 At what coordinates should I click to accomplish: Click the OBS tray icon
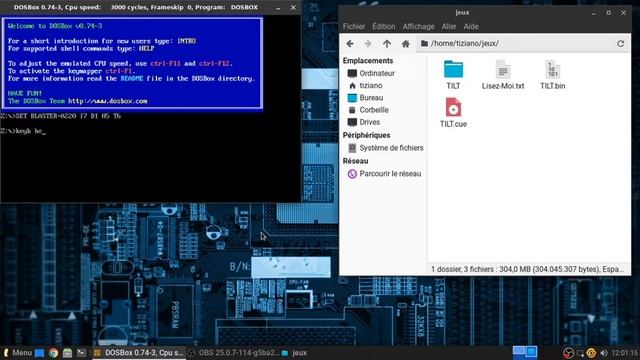coord(568,353)
